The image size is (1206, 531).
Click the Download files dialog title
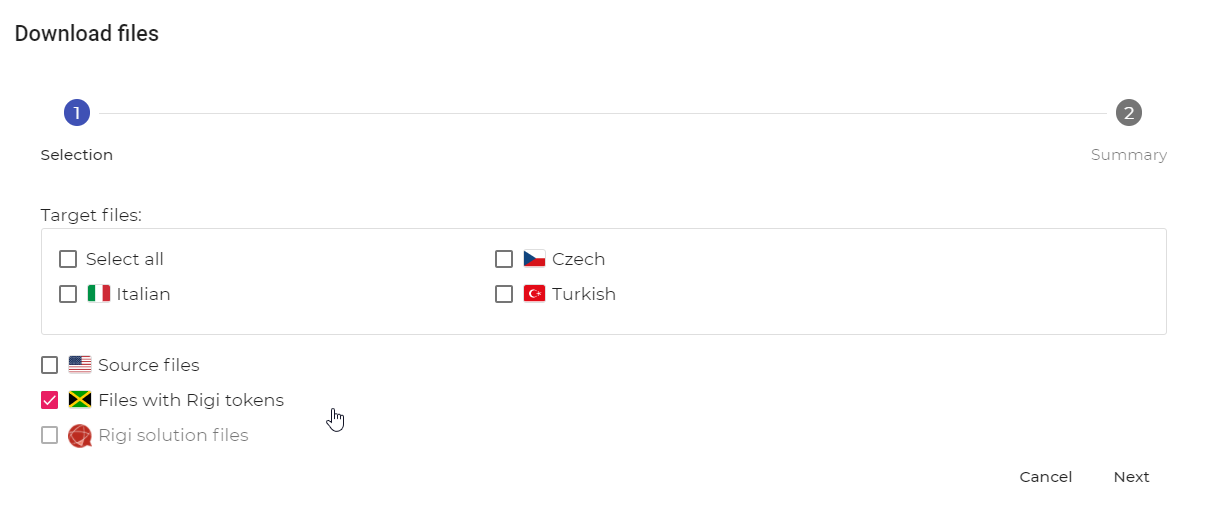click(87, 34)
